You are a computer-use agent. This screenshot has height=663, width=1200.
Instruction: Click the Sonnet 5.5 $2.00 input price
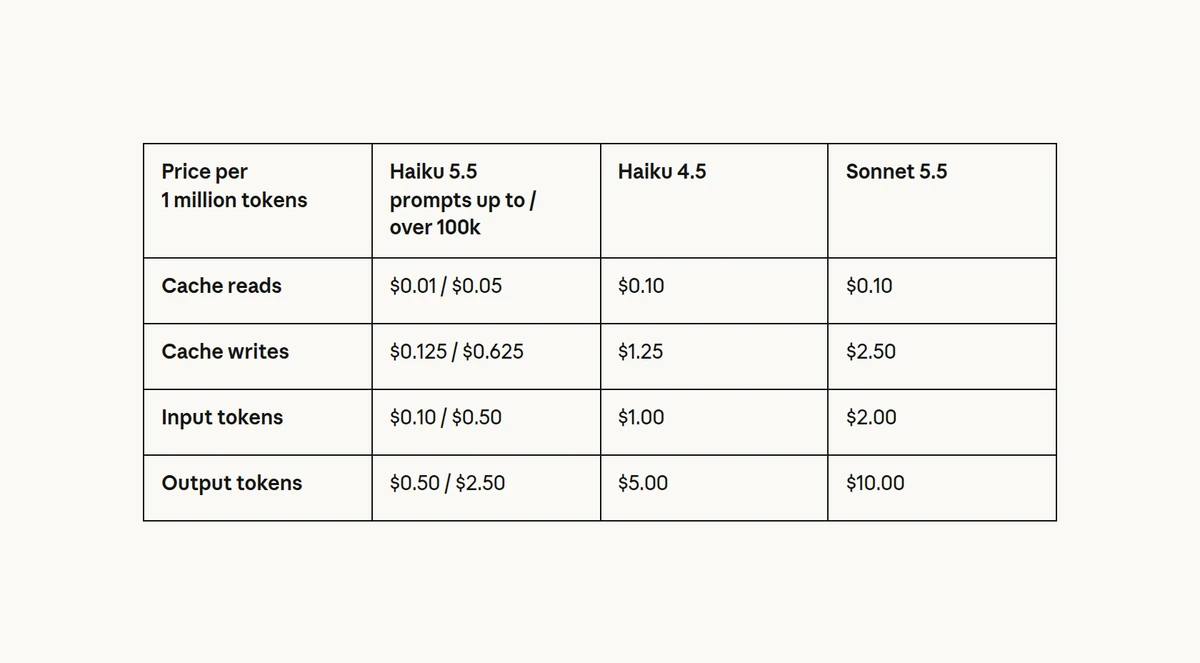coord(942,423)
